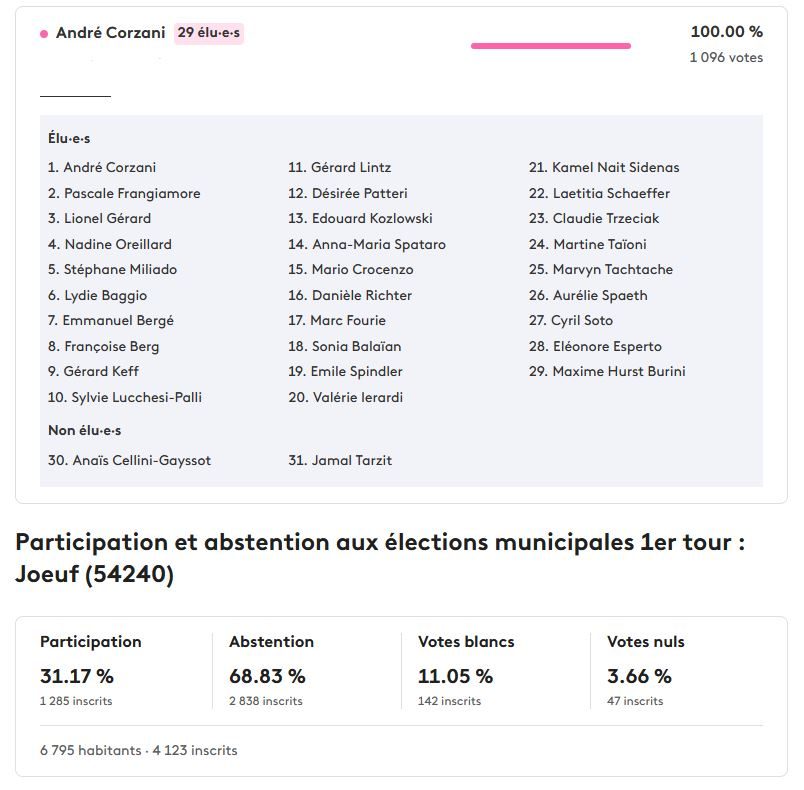Click the "Votes blancs" 11.05 % figure

[x=455, y=677]
